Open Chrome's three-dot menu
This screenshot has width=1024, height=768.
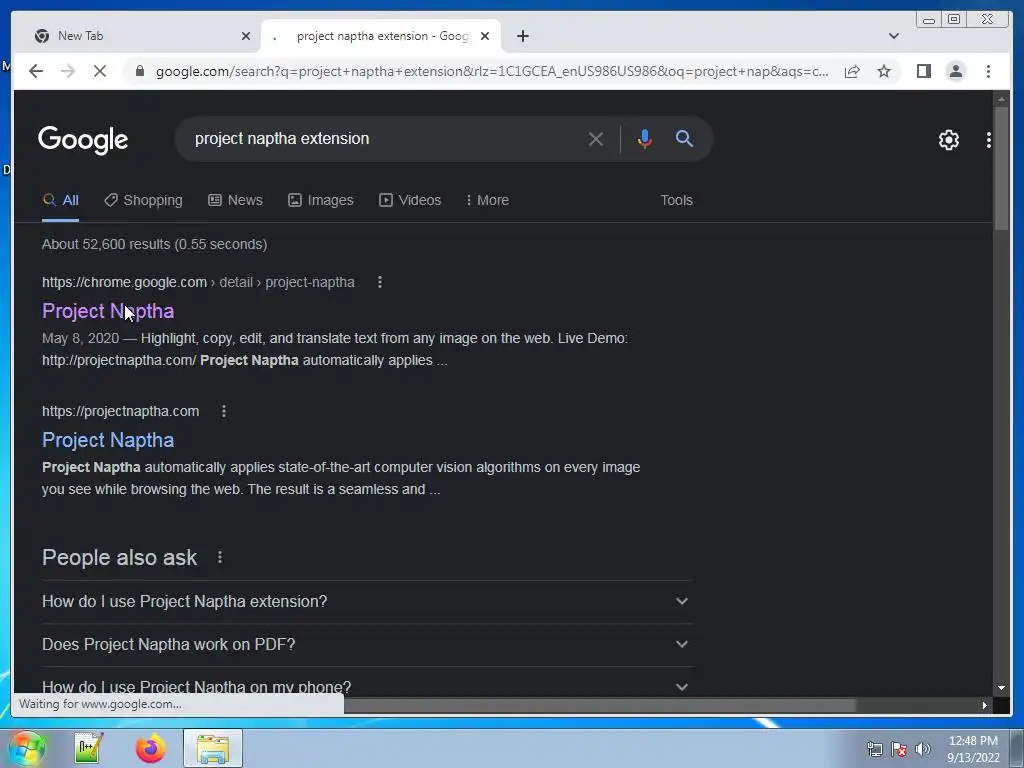988,71
